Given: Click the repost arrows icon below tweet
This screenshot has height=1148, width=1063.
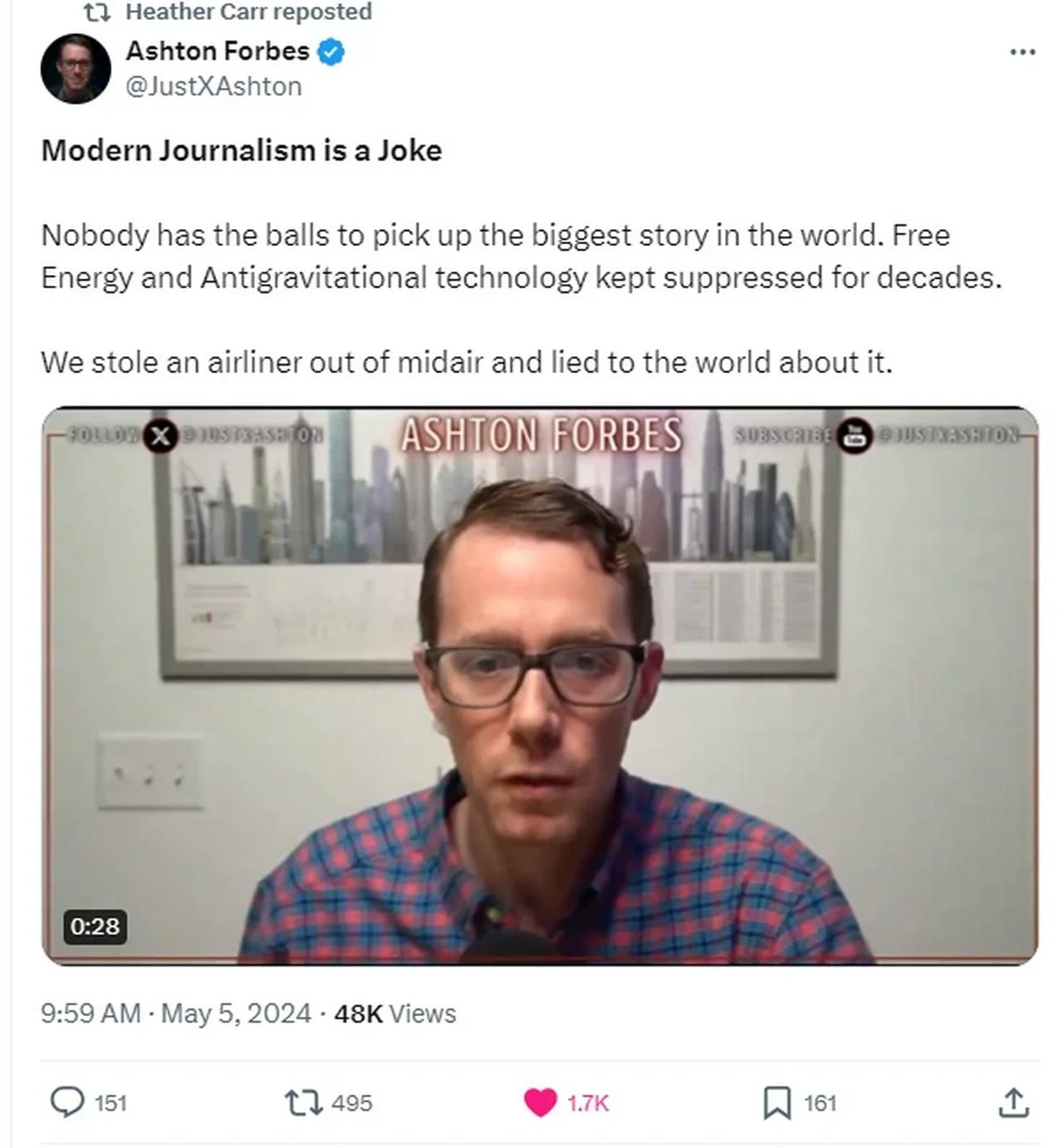Looking at the screenshot, I should pyautogui.click(x=304, y=1103).
